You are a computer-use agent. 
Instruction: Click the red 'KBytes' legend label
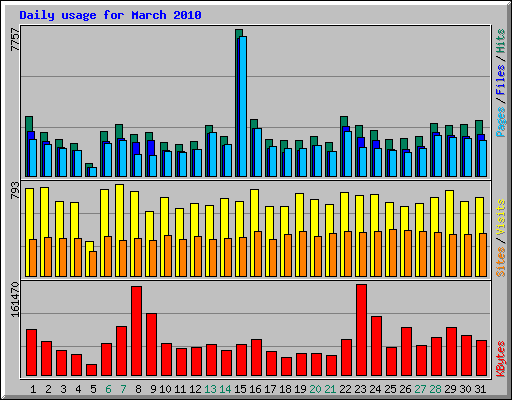pyautogui.click(x=501, y=359)
